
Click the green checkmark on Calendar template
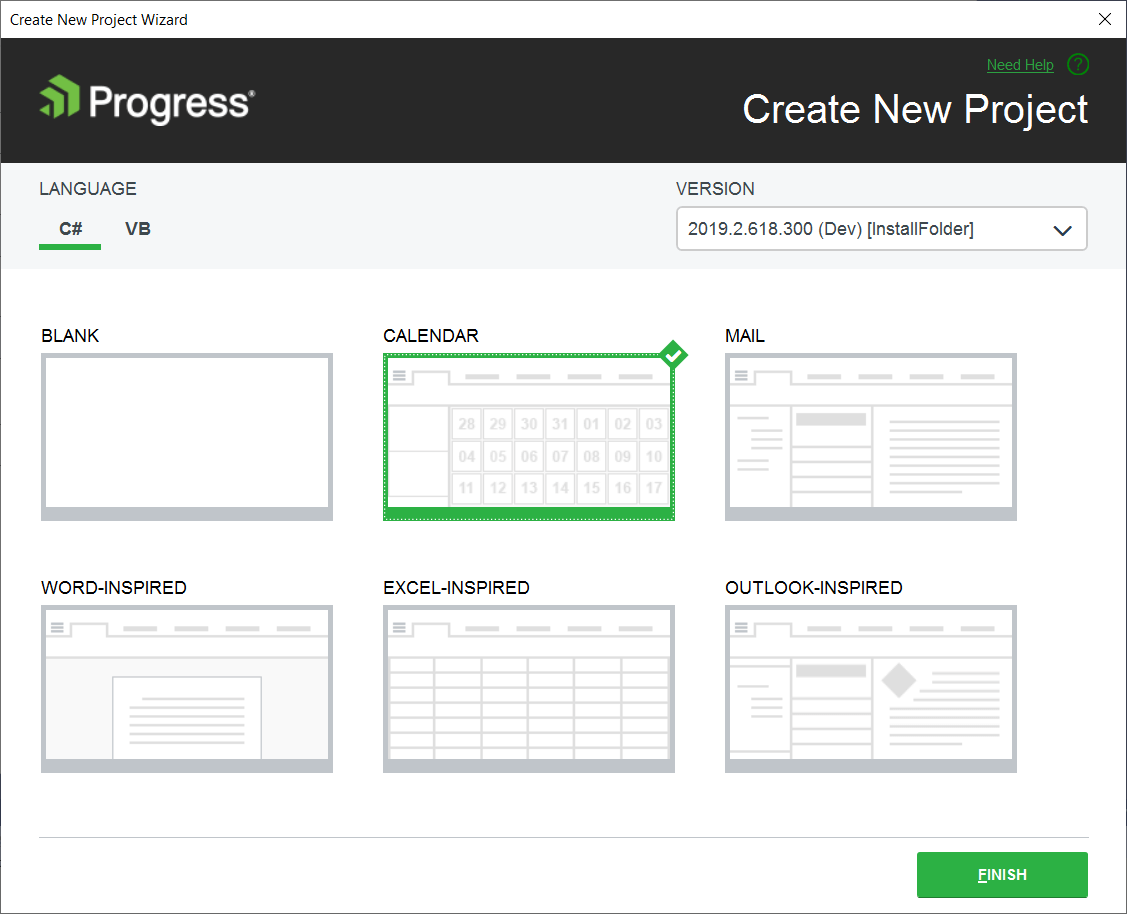tap(673, 354)
